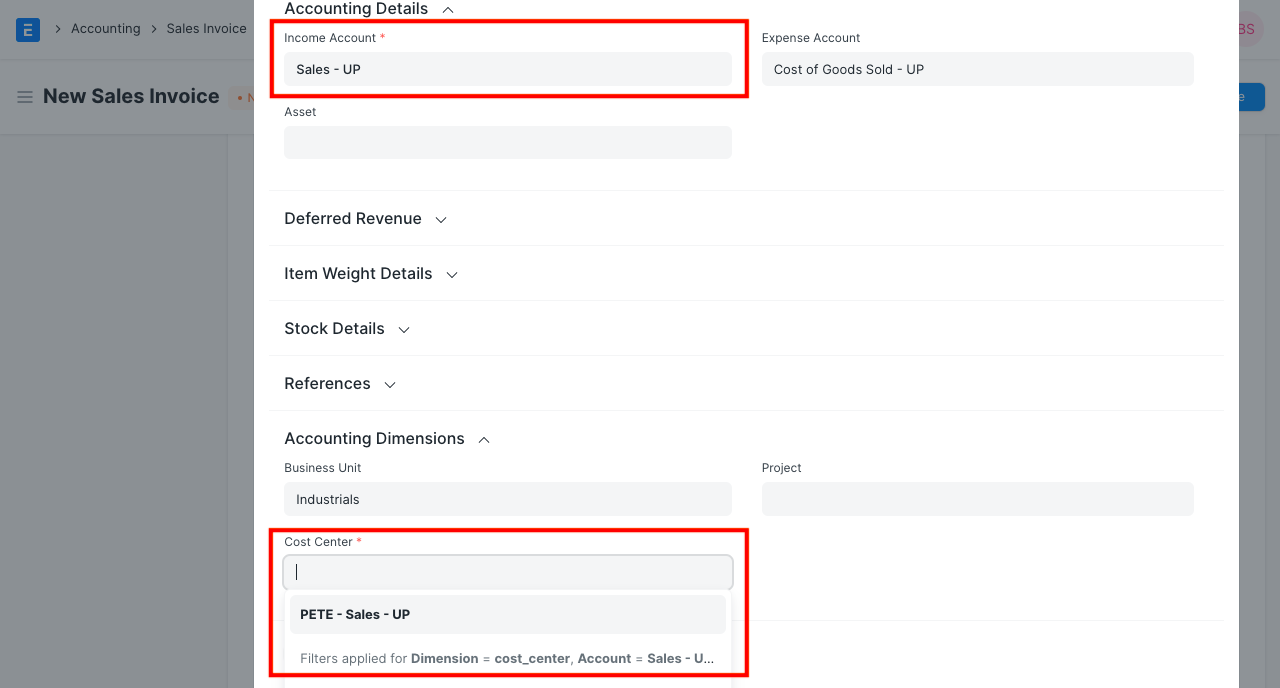Image resolution: width=1280 pixels, height=688 pixels.
Task: Select the Business Unit field showing Industrials
Action: click(x=507, y=499)
